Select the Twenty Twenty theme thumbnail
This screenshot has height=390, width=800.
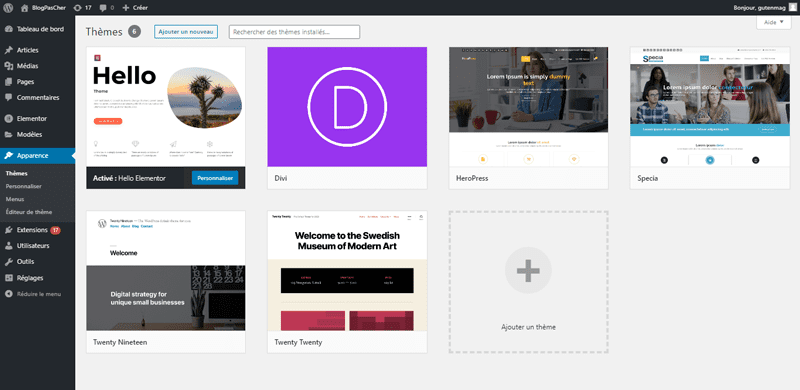tap(347, 271)
